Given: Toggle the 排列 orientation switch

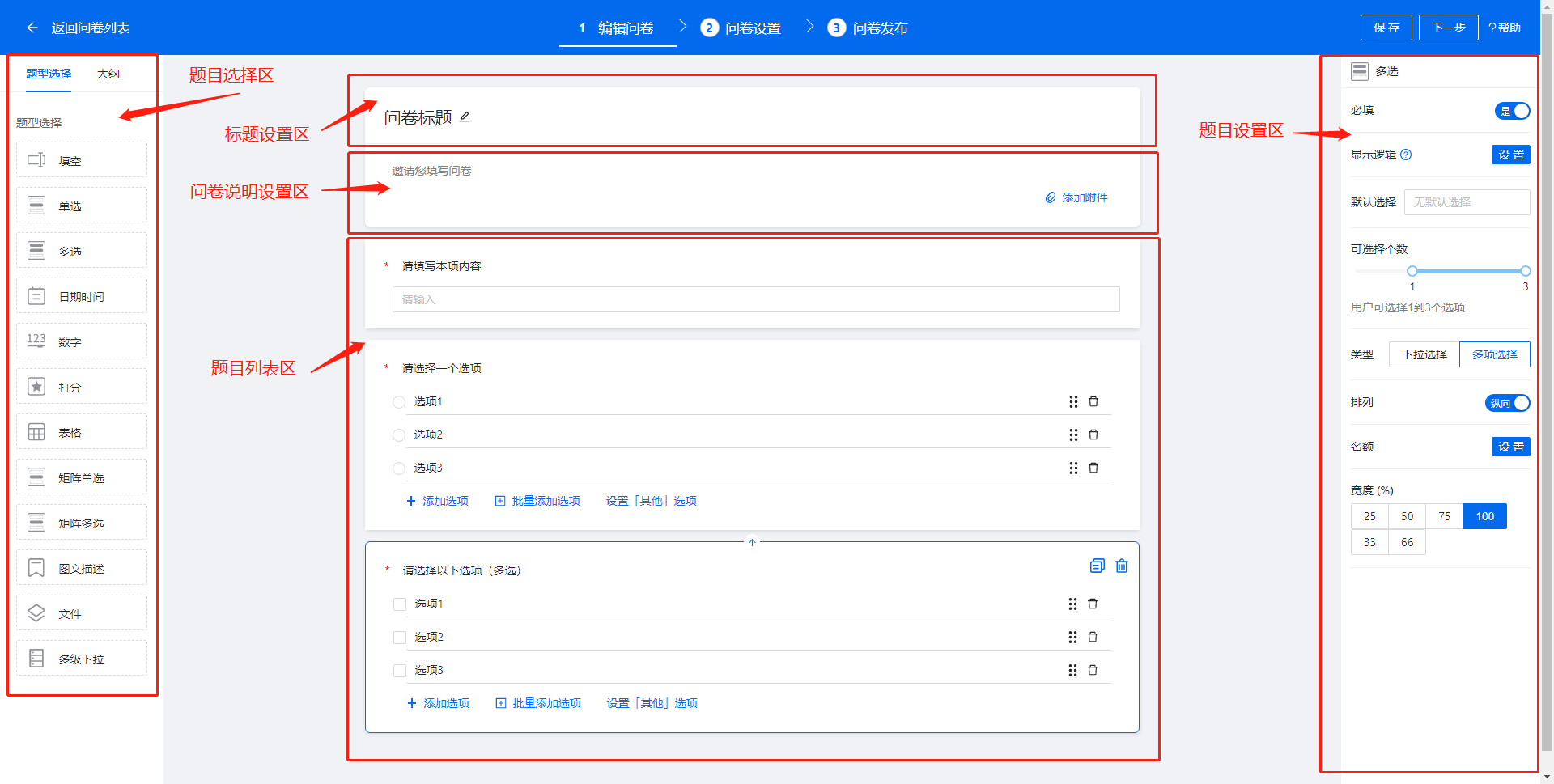Looking at the screenshot, I should click(x=1507, y=403).
